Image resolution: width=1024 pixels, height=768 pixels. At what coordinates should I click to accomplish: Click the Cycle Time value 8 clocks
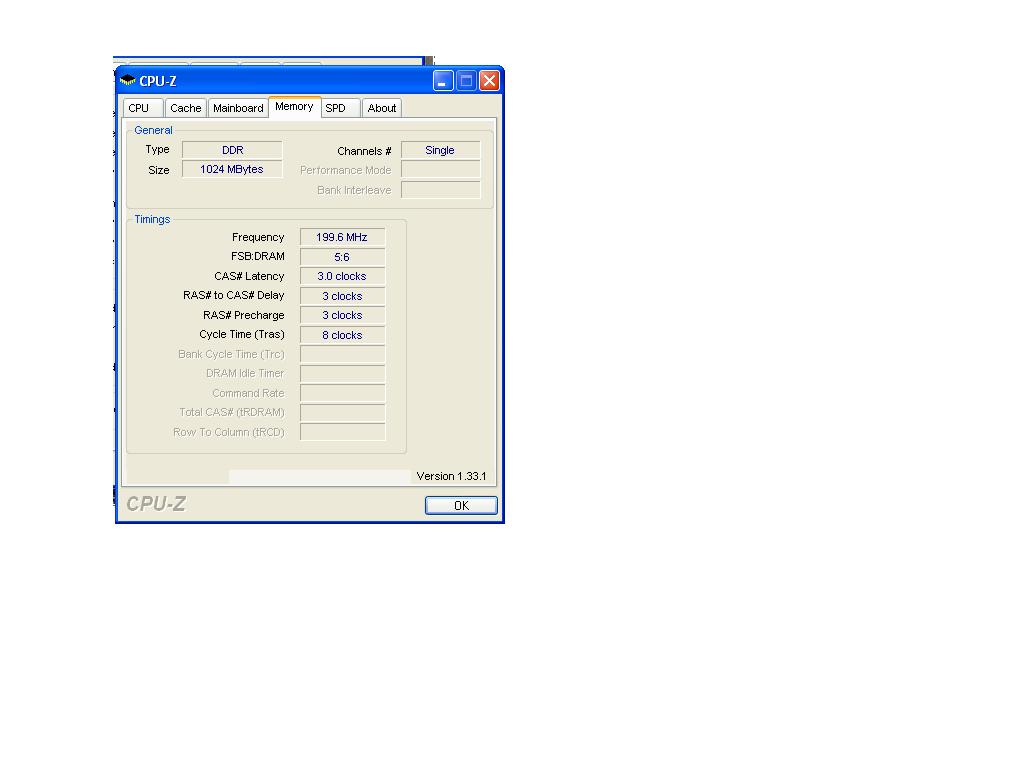point(342,335)
